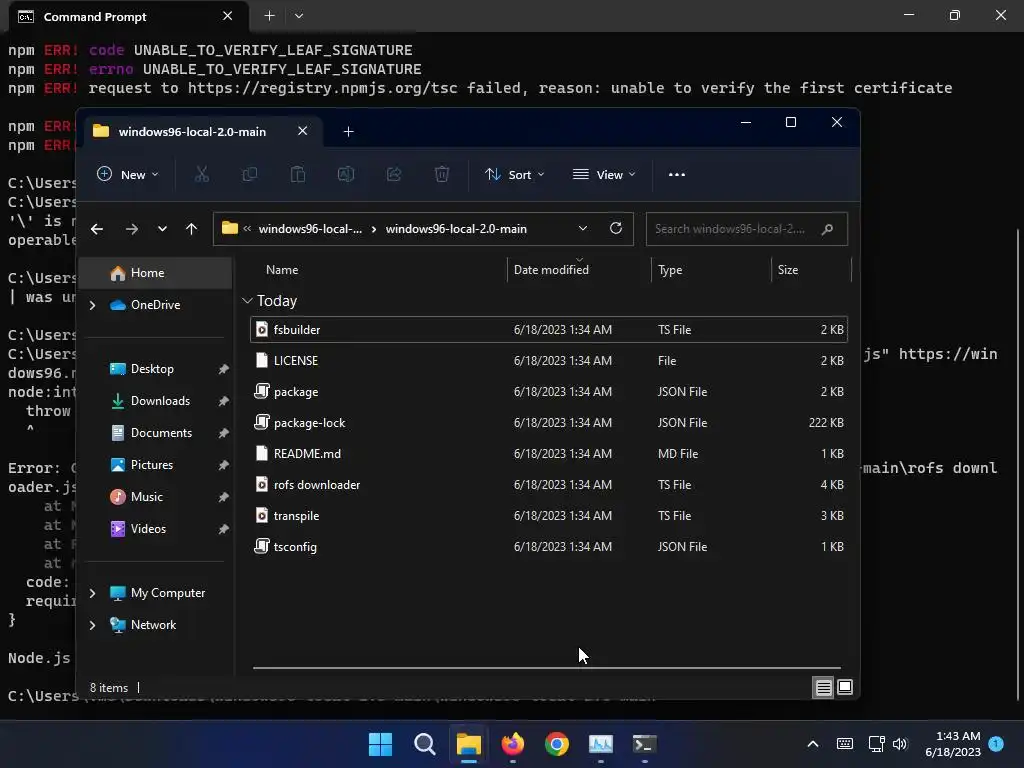Viewport: 1024px width, 768px height.
Task: Collapse the Today group
Action: [x=247, y=301]
